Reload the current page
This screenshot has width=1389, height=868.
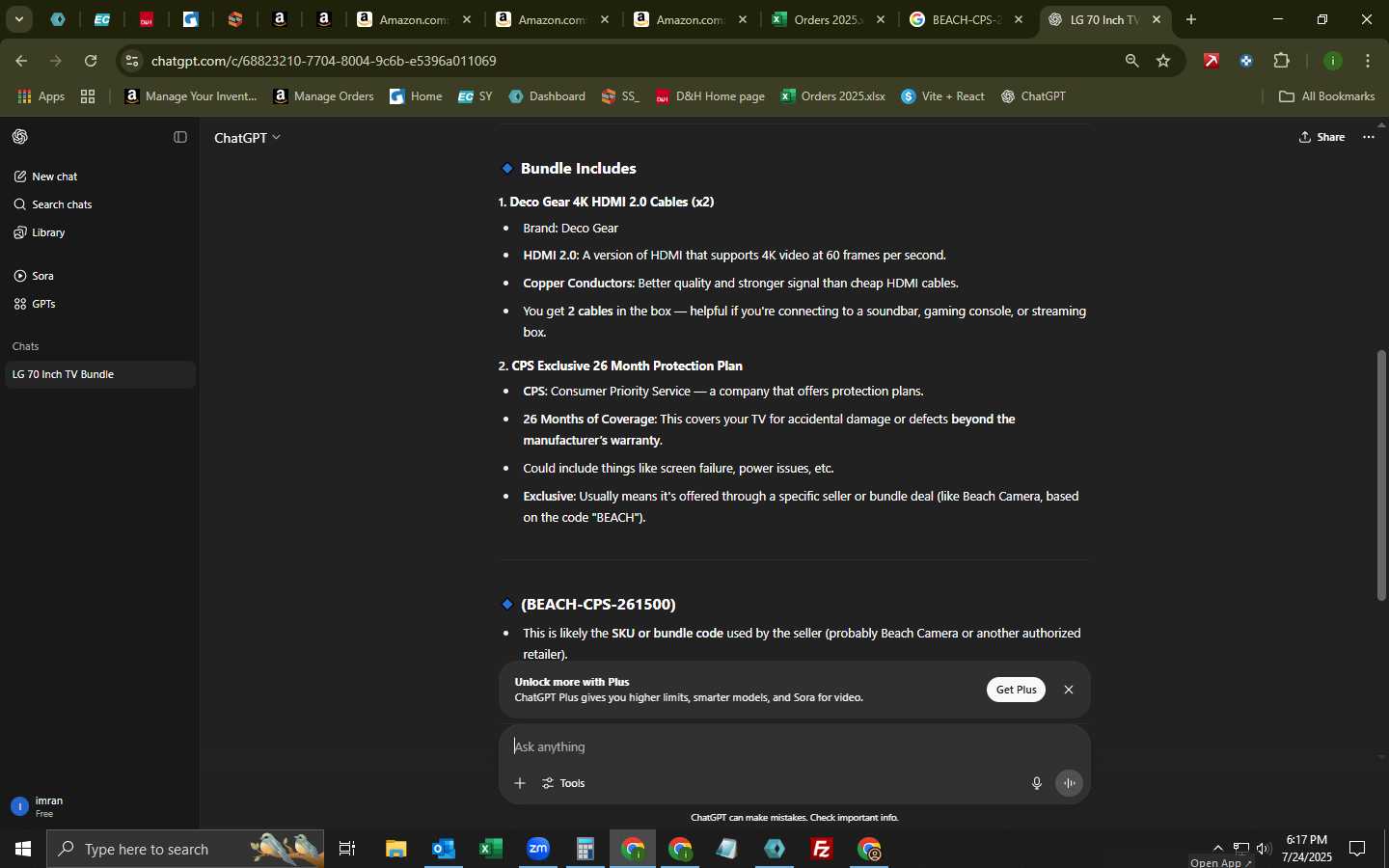(91, 61)
